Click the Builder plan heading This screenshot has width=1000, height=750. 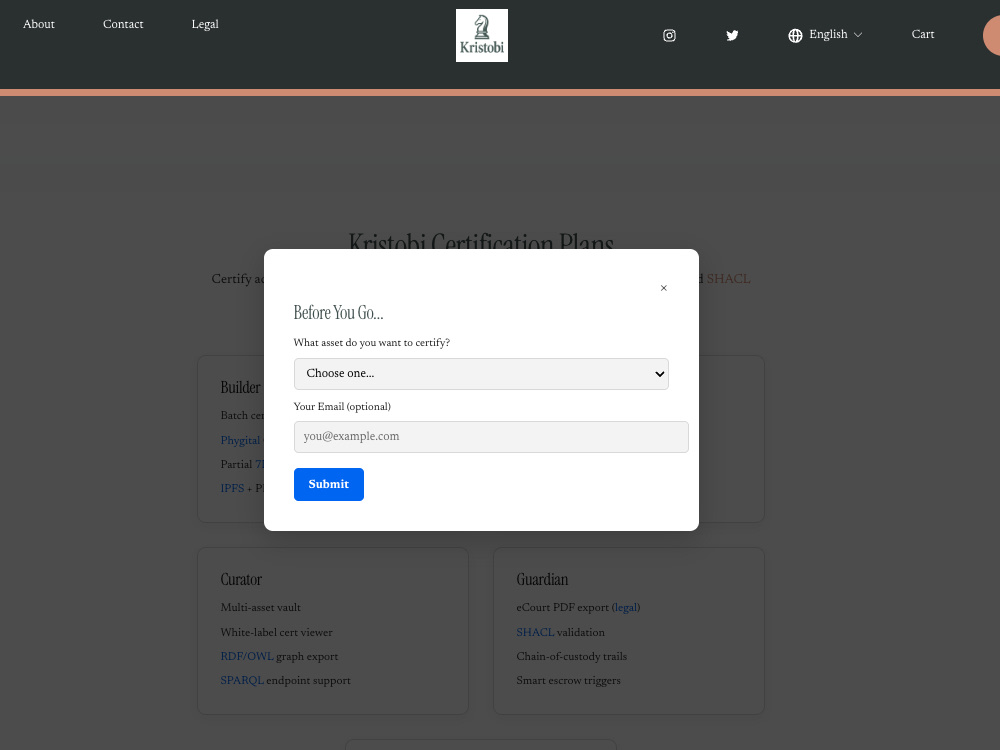(x=241, y=387)
